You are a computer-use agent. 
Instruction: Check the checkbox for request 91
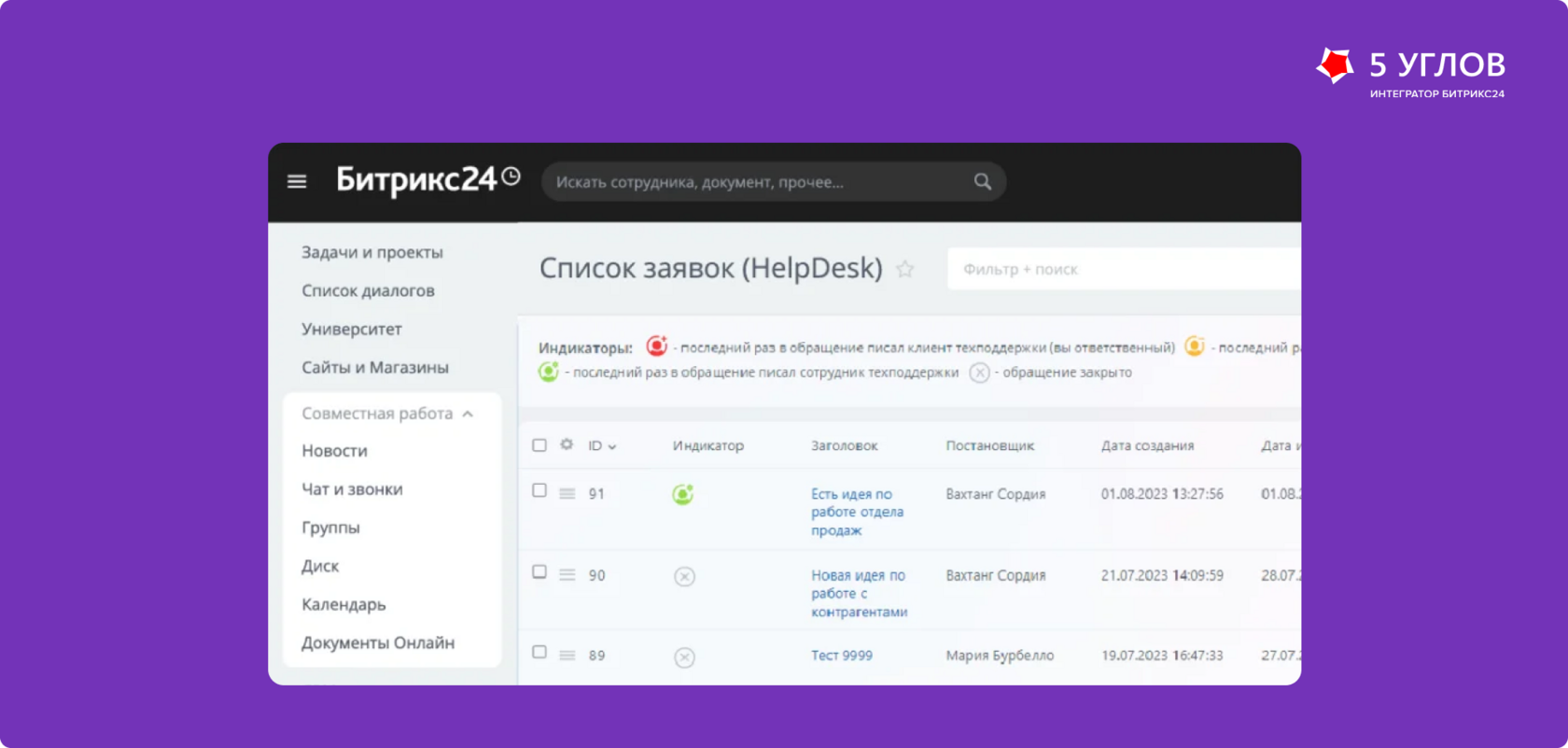click(x=539, y=490)
